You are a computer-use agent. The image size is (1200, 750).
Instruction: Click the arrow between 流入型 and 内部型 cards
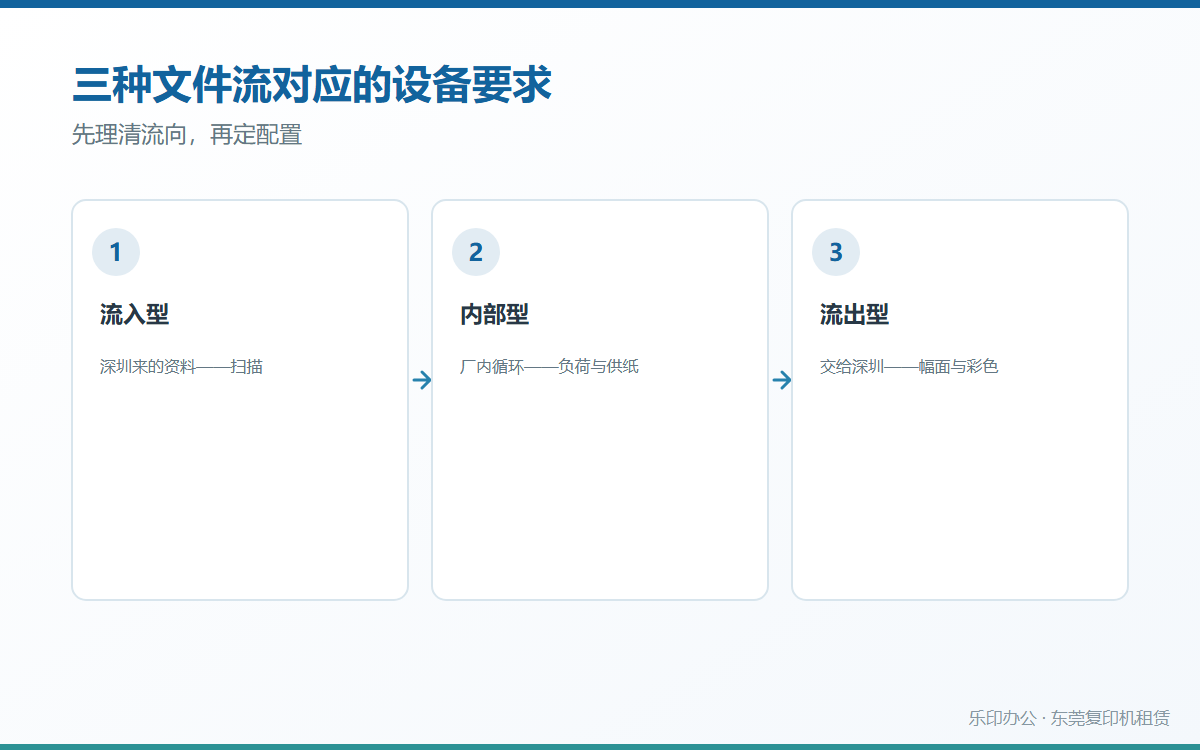[x=421, y=380]
